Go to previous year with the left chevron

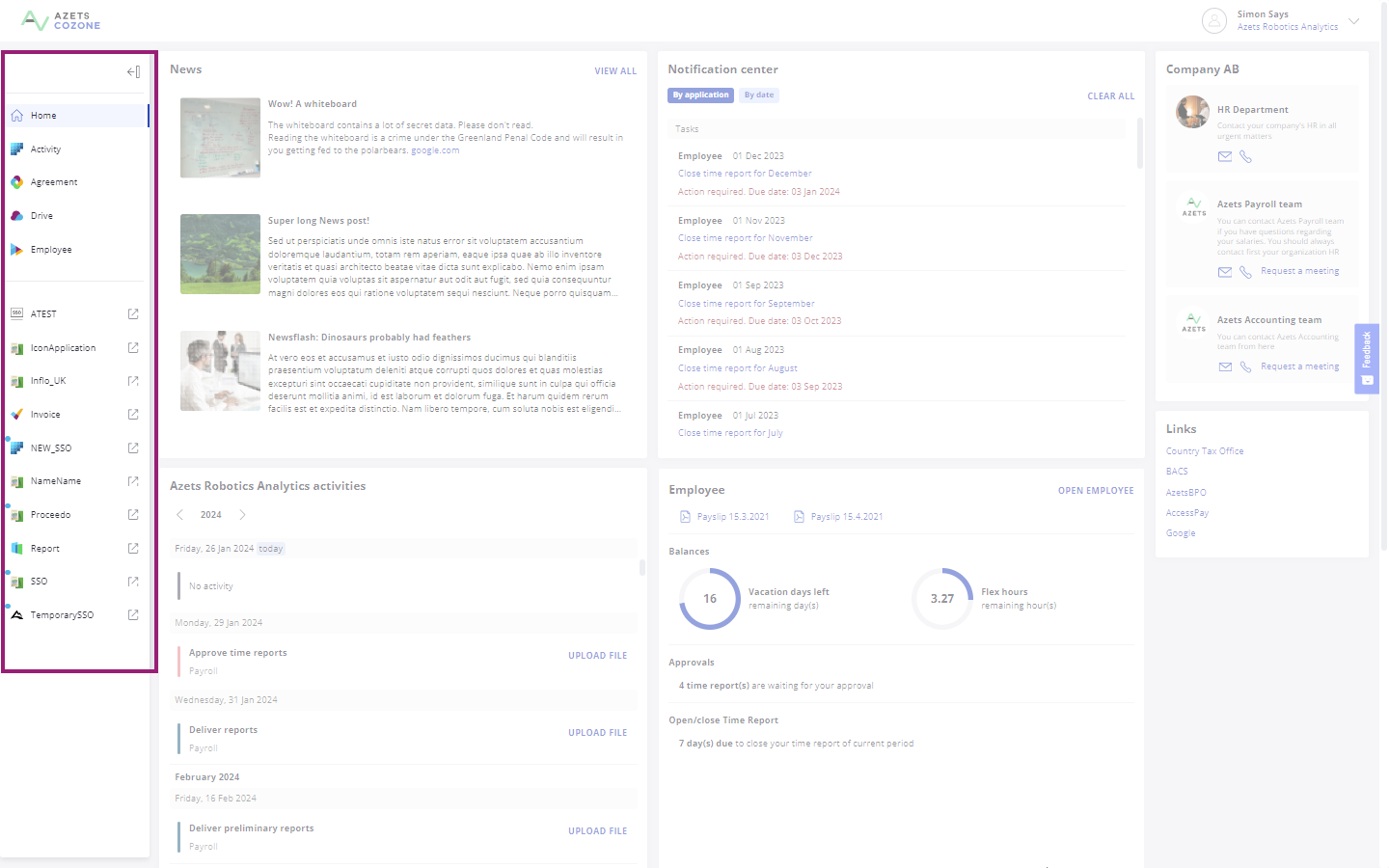(179, 515)
